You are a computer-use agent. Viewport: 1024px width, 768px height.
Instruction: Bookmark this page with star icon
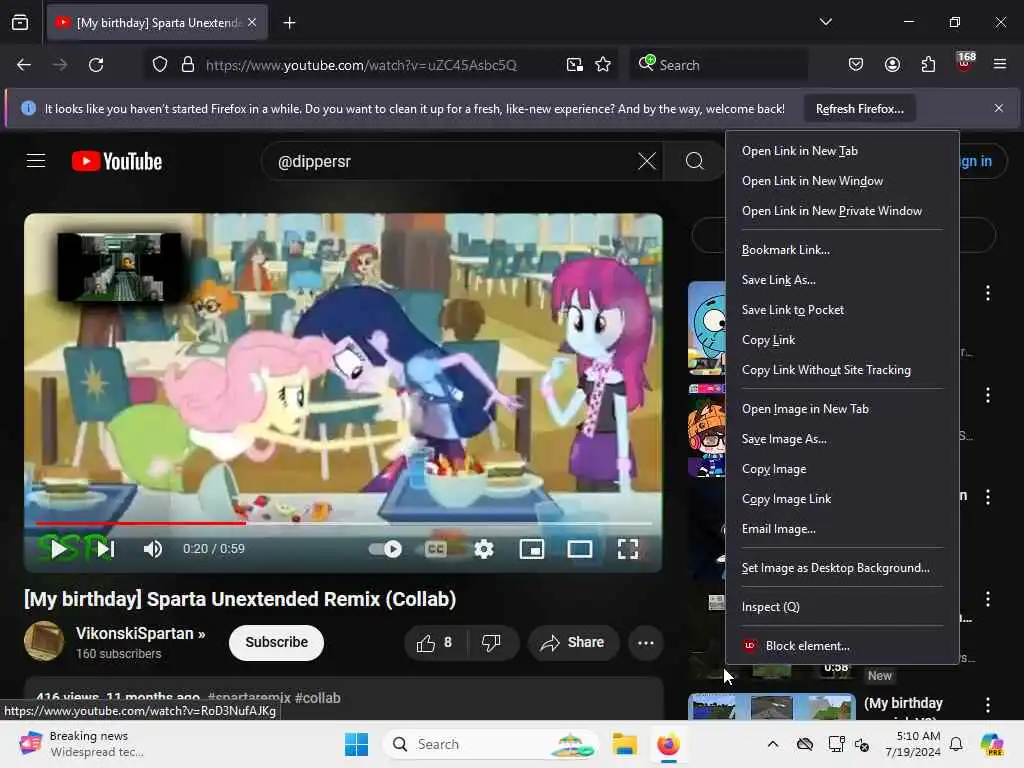tap(603, 65)
